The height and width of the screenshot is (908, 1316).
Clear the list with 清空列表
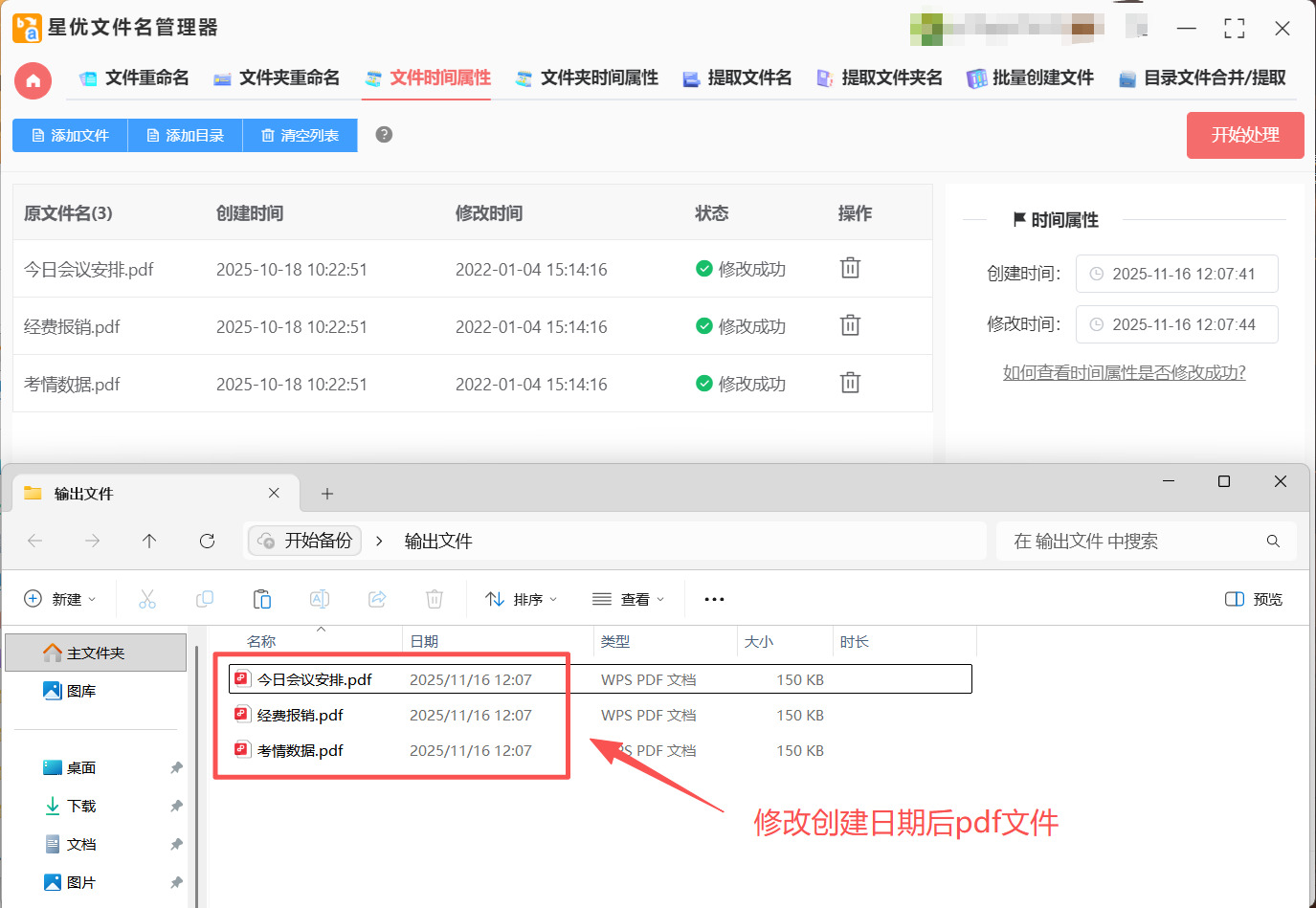click(300, 136)
